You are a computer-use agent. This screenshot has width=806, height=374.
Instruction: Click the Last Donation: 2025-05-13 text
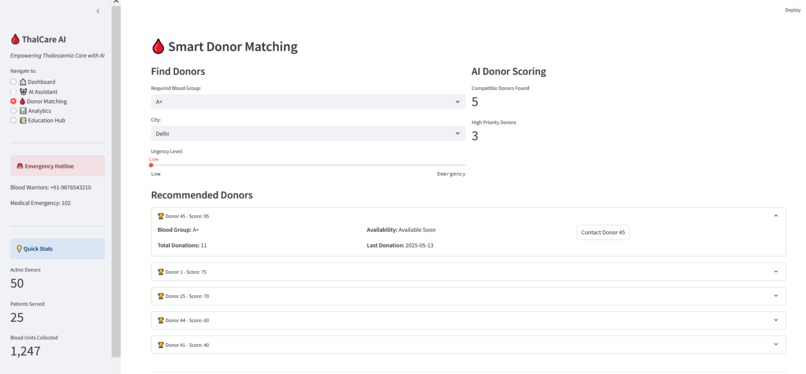click(x=400, y=246)
